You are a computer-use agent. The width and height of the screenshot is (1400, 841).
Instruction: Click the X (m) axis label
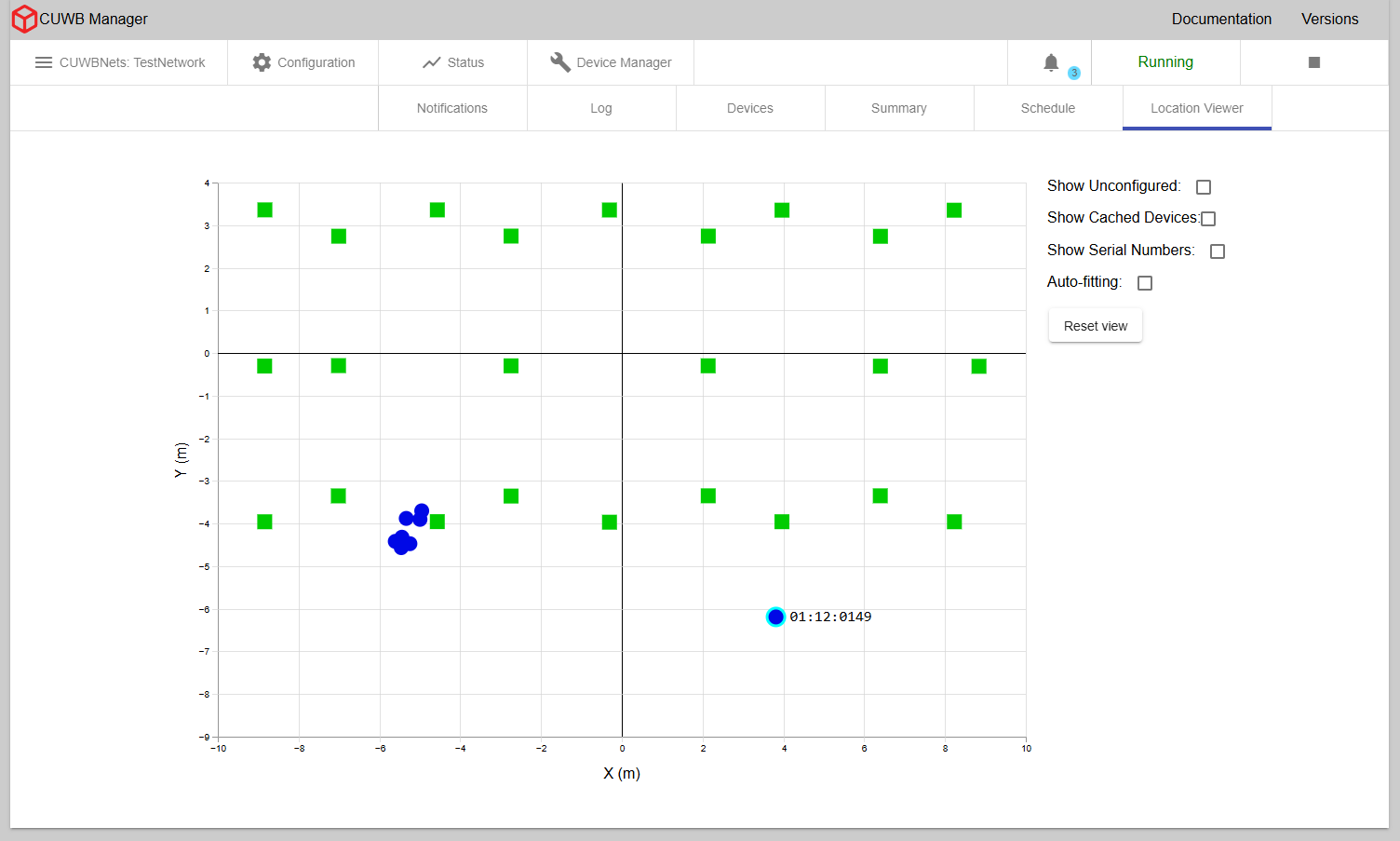[622, 773]
